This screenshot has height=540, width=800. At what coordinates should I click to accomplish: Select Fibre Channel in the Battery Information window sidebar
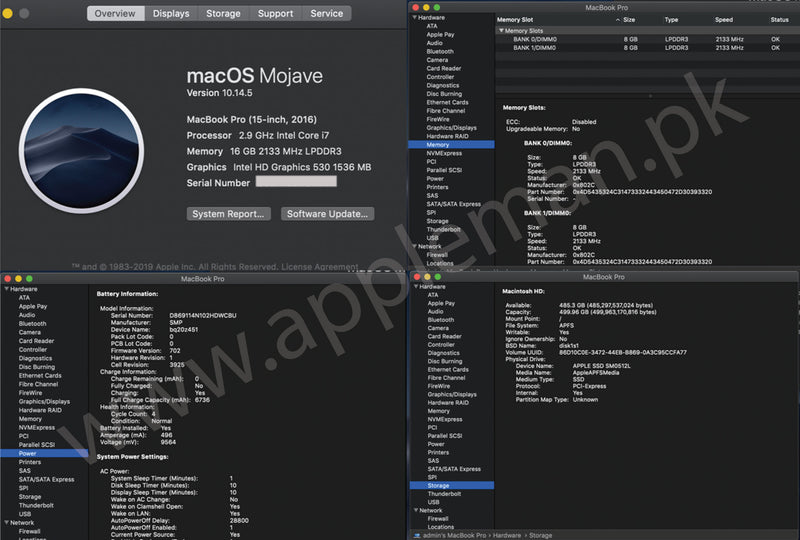[38, 384]
